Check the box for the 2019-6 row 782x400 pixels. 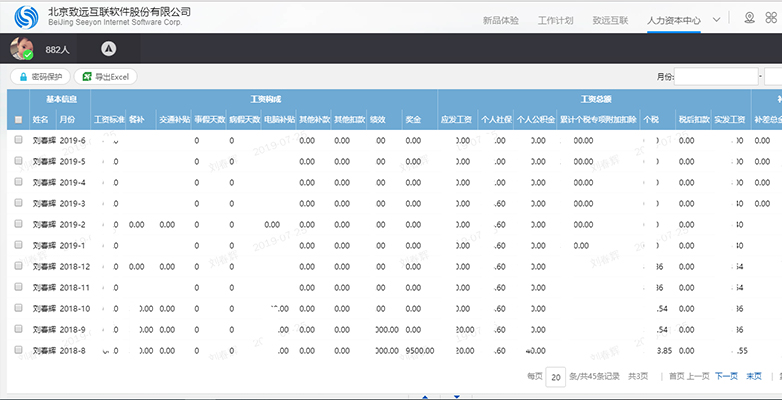click(18, 140)
